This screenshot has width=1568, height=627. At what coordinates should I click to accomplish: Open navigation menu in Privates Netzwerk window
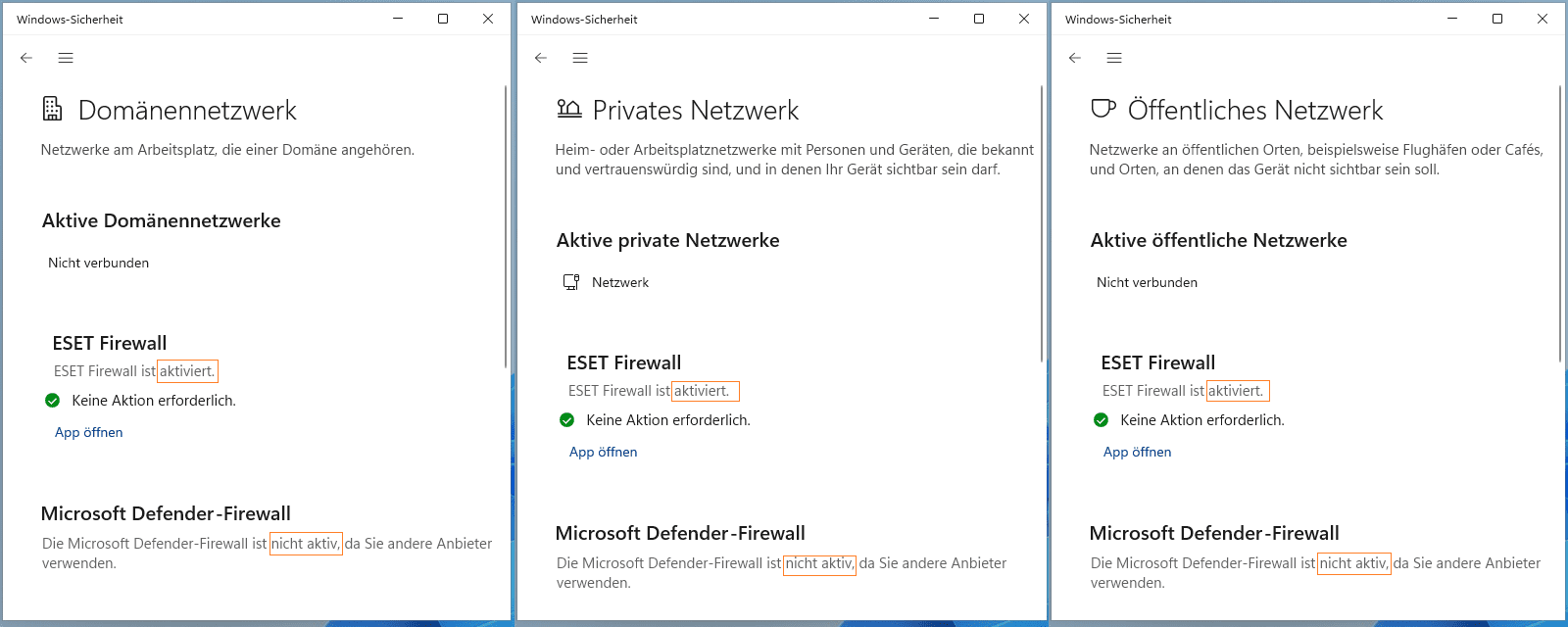pos(580,58)
